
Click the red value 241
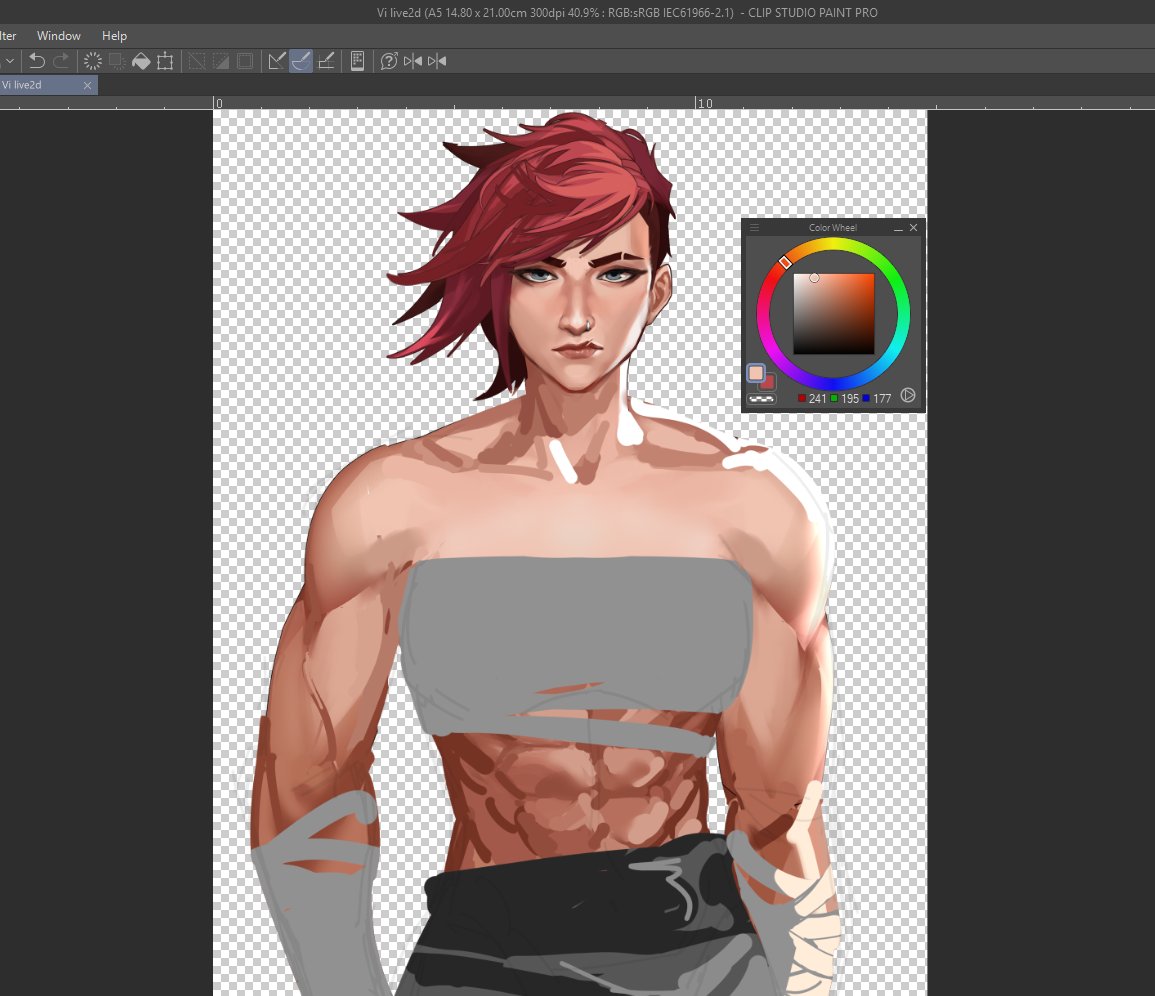coord(818,399)
